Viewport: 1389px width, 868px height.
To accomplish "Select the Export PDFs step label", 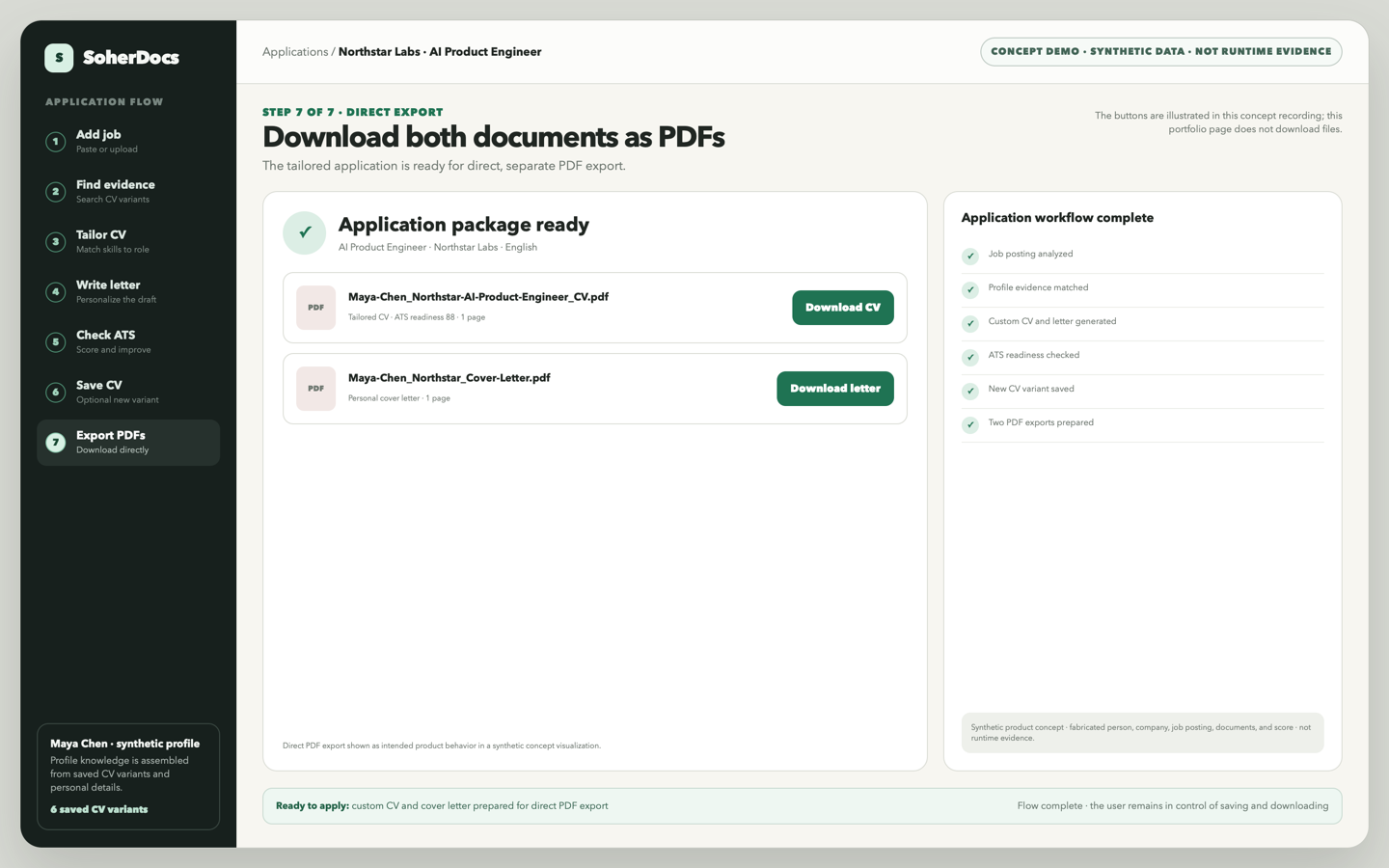I will click(x=111, y=436).
